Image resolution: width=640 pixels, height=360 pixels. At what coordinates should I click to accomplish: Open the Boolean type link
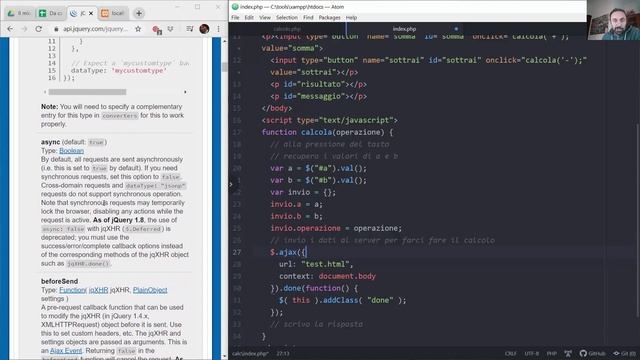[x=71, y=151]
